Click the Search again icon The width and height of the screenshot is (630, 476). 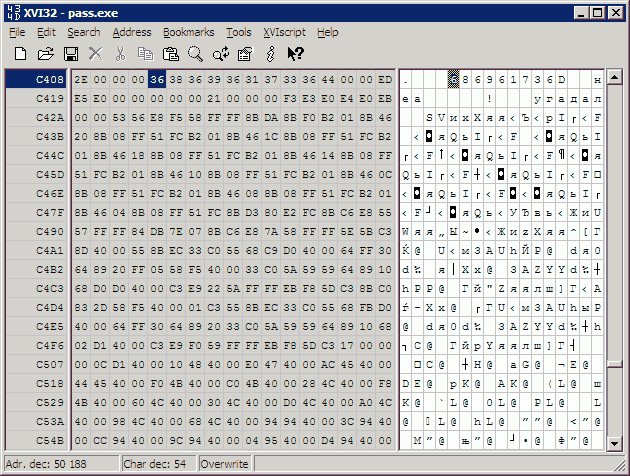point(220,53)
